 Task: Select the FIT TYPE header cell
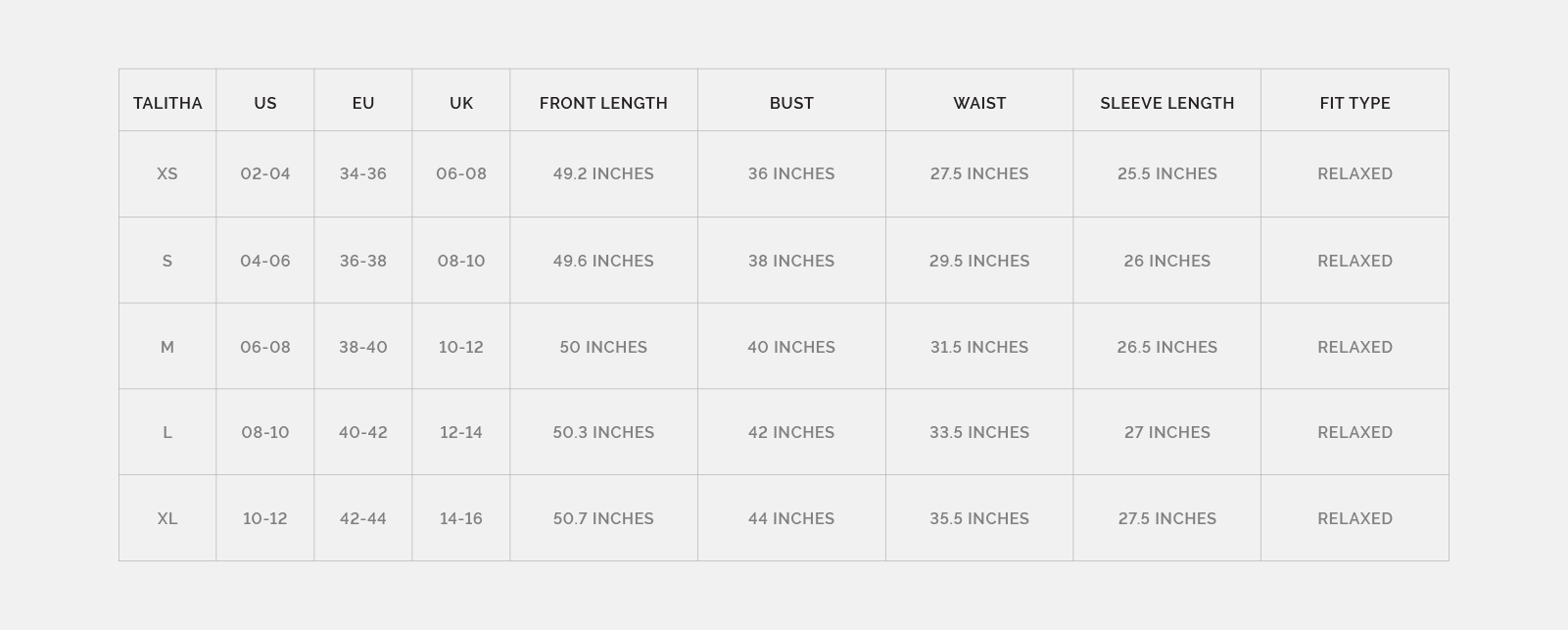coord(1354,103)
